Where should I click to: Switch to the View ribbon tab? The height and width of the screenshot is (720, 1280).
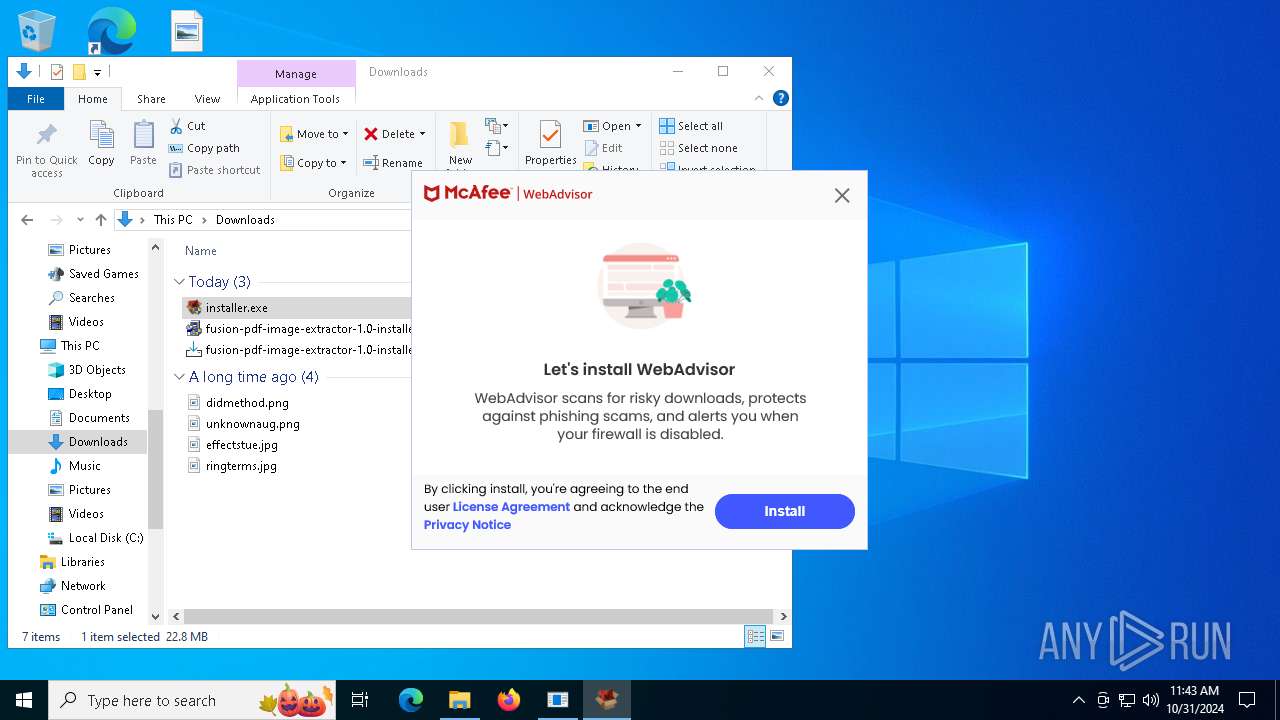pos(207,99)
